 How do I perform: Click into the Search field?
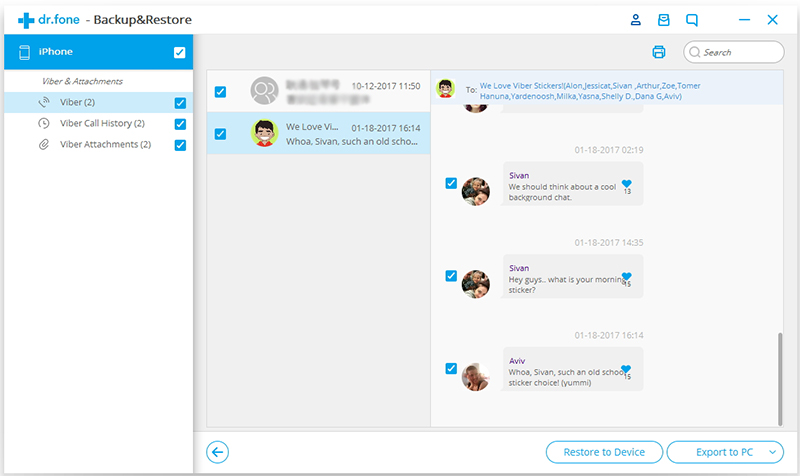pyautogui.click(x=734, y=52)
